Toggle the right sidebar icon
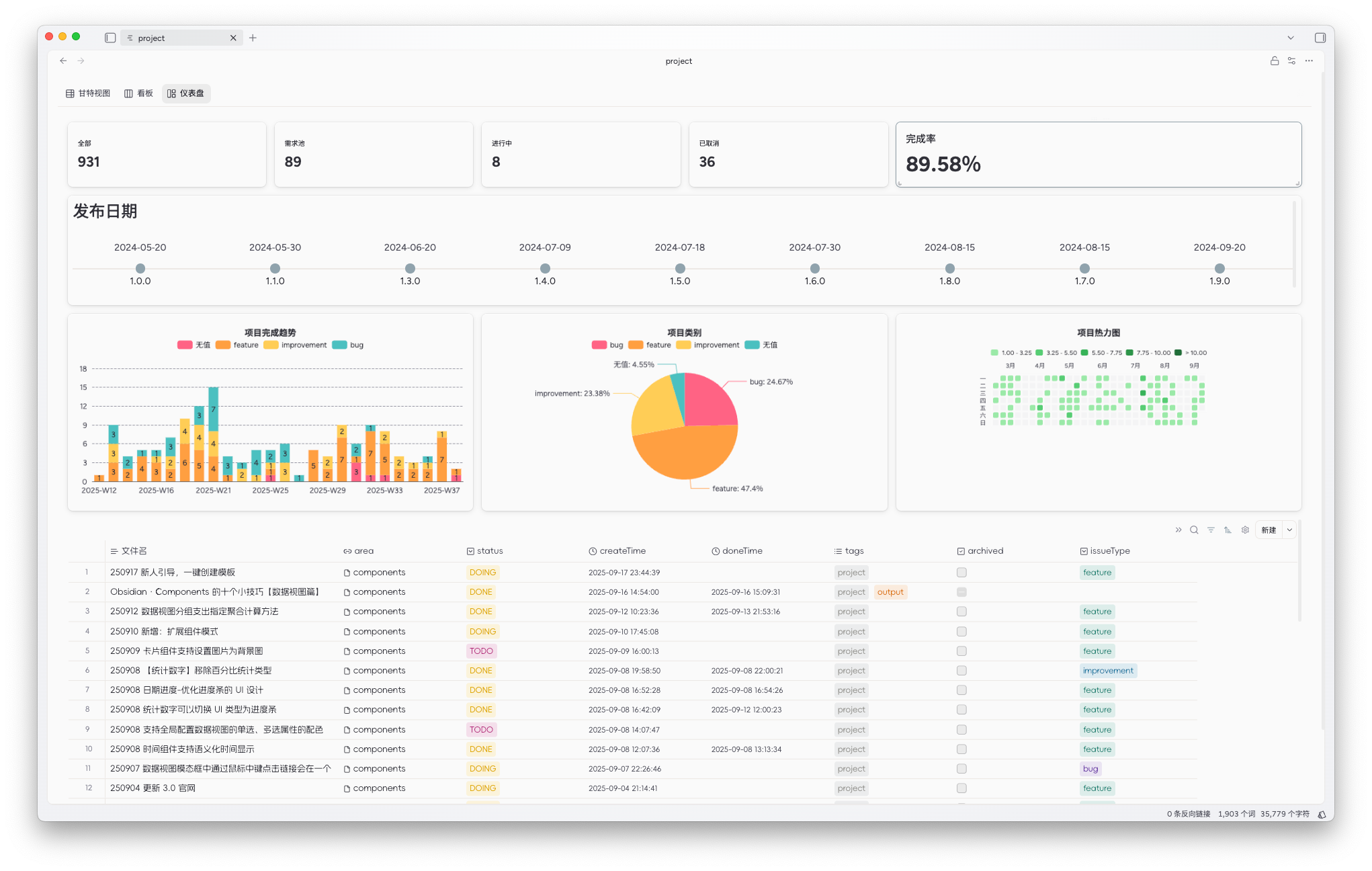 1320,38
